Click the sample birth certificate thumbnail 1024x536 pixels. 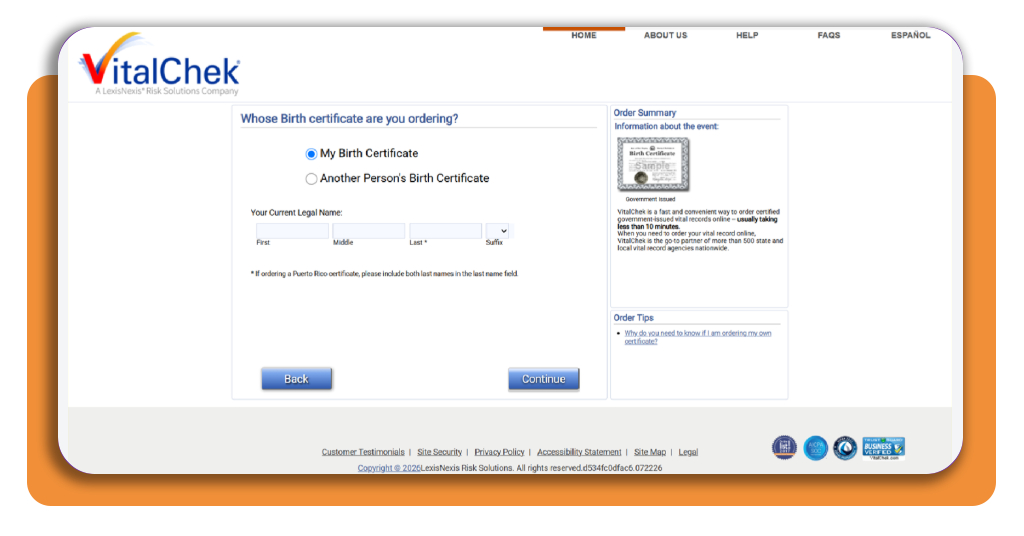[653, 165]
